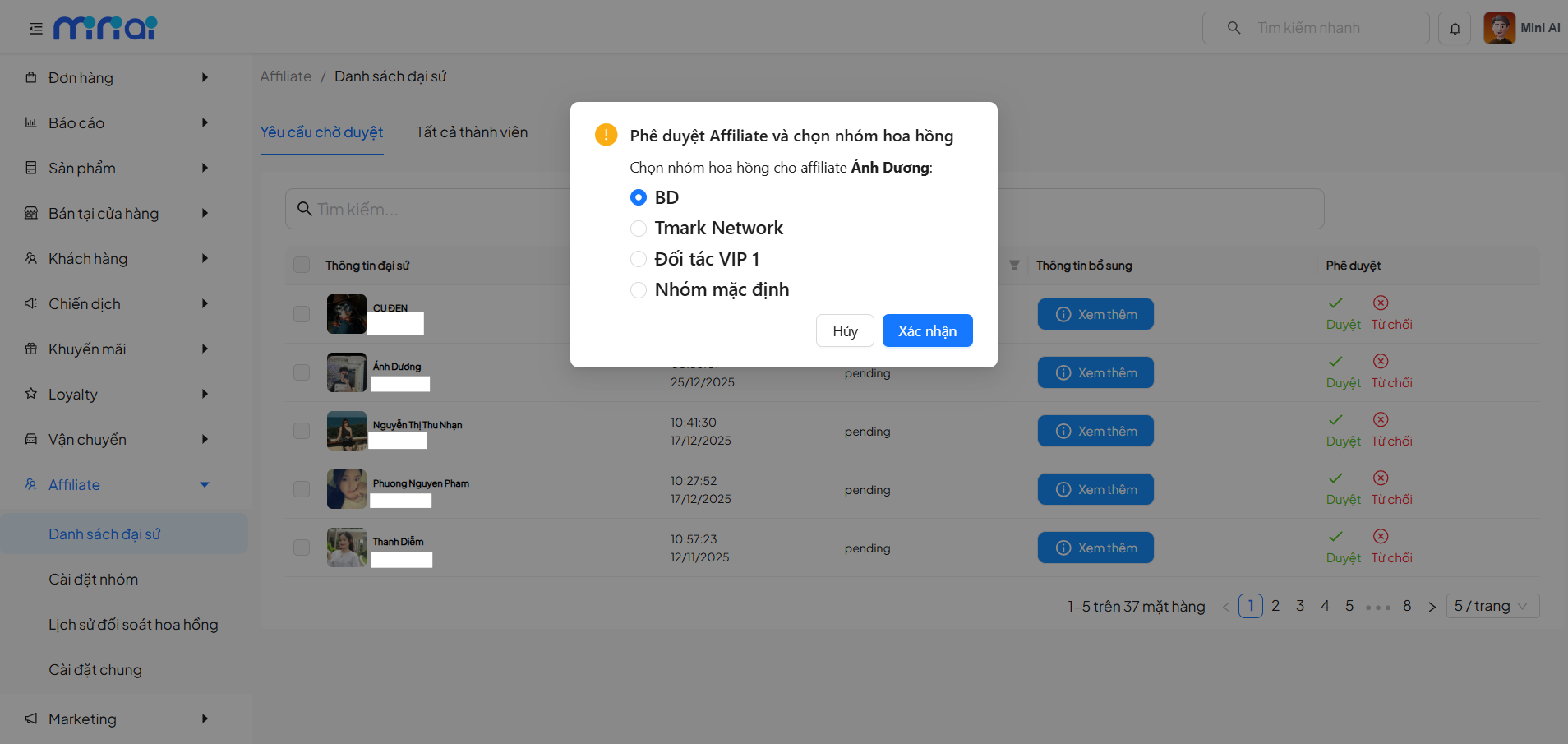
Task: Click green approve checkmark for CU ĐEN
Action: (x=1335, y=303)
